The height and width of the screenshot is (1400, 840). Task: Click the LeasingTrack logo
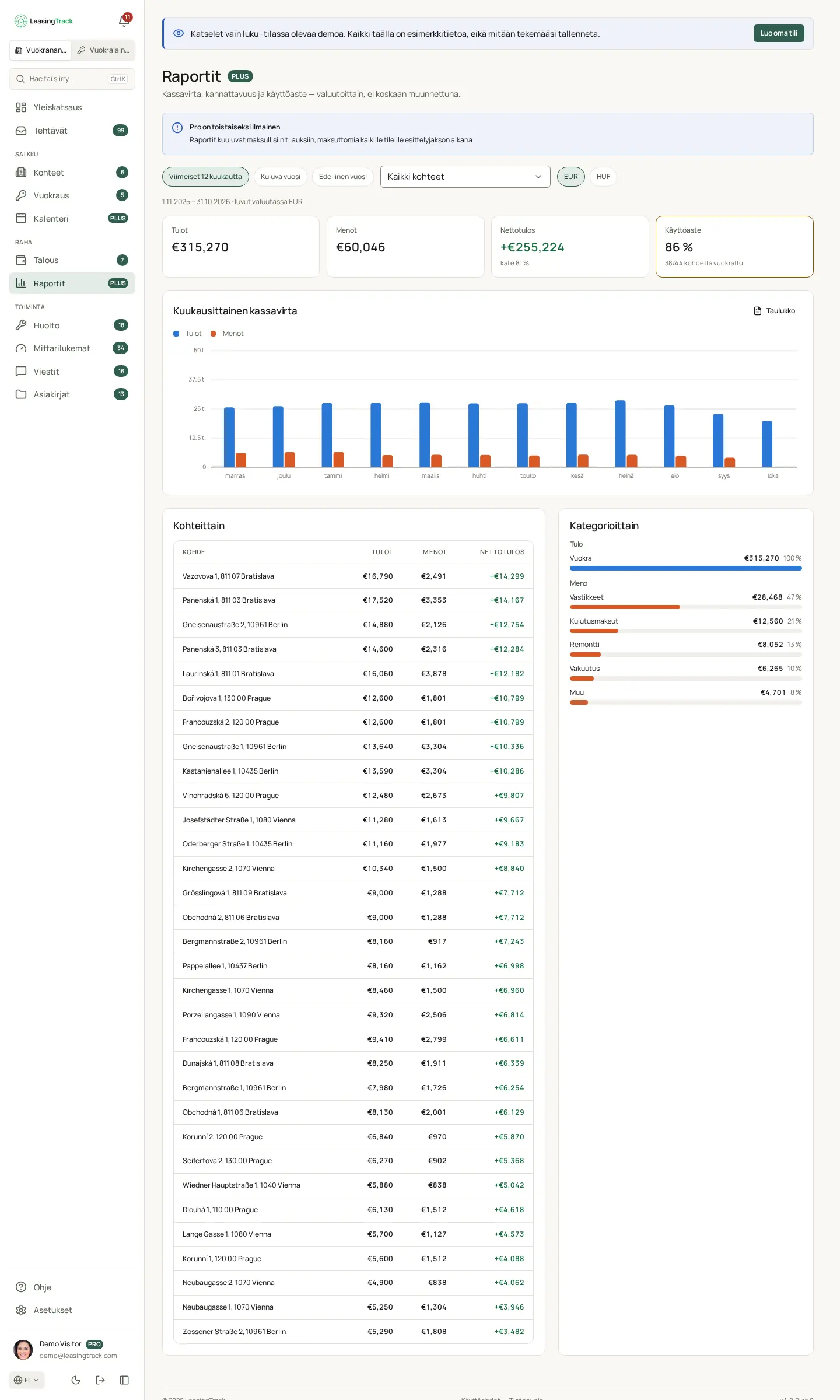[x=44, y=21]
